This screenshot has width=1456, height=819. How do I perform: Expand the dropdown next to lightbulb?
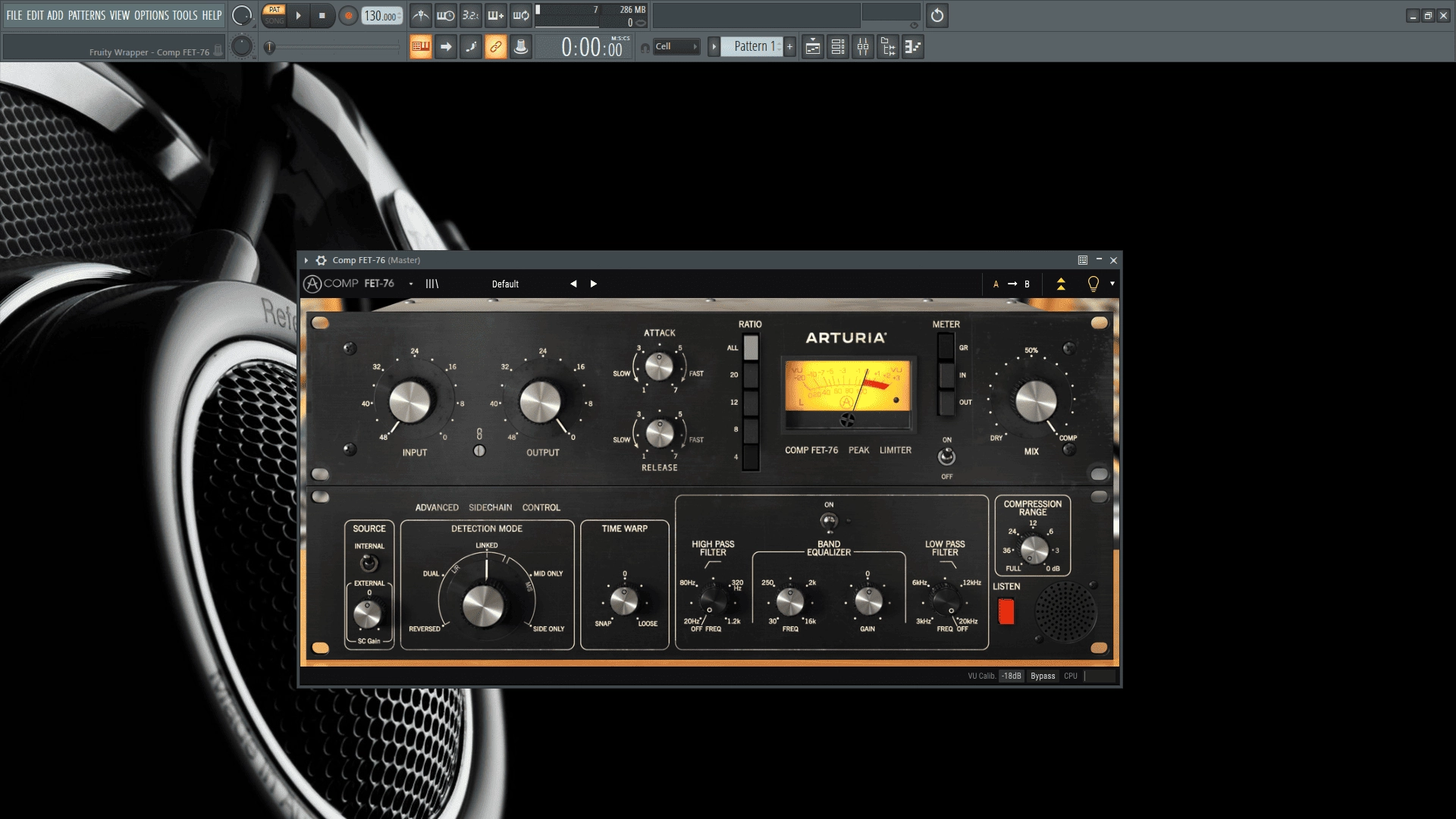[x=1112, y=284]
